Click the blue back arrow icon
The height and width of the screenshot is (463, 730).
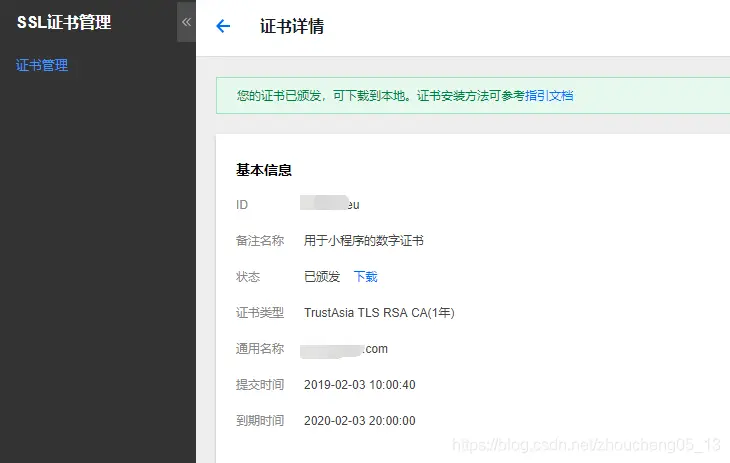(x=223, y=27)
